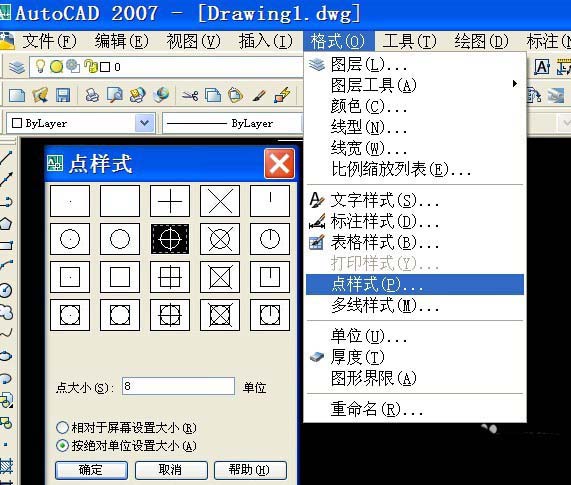Screen dimensions: 571x485
Task: Choose 线型(N)... from Format menu
Action: [x=415, y=127]
